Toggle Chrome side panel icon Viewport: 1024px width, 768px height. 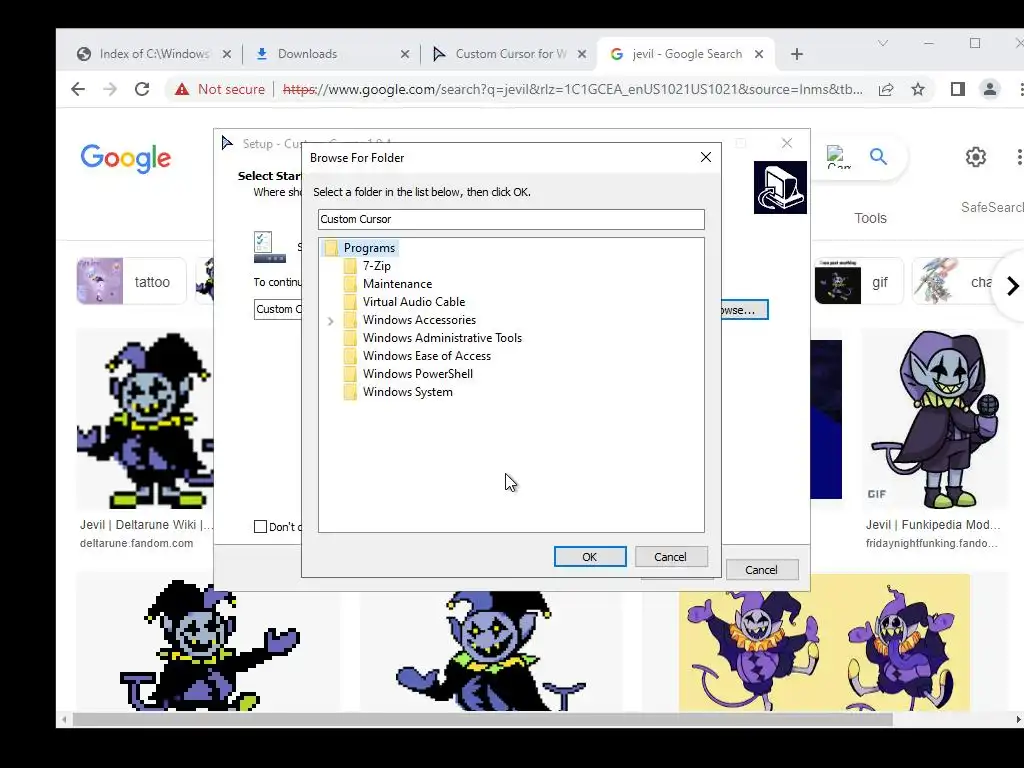point(957,89)
